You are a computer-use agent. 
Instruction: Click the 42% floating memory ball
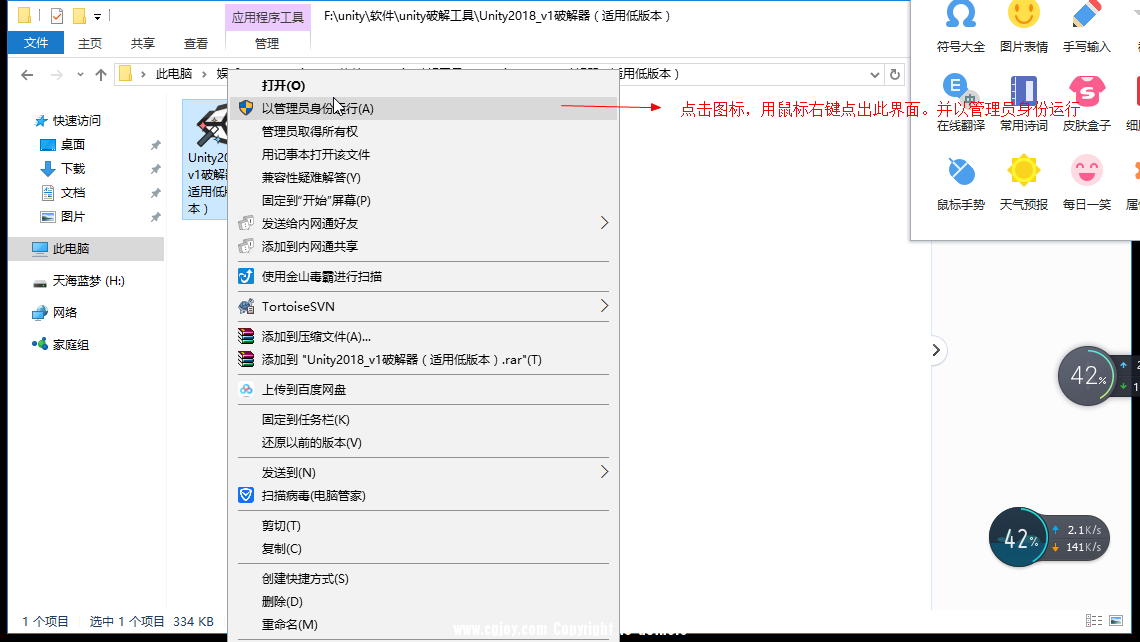[x=1086, y=376]
